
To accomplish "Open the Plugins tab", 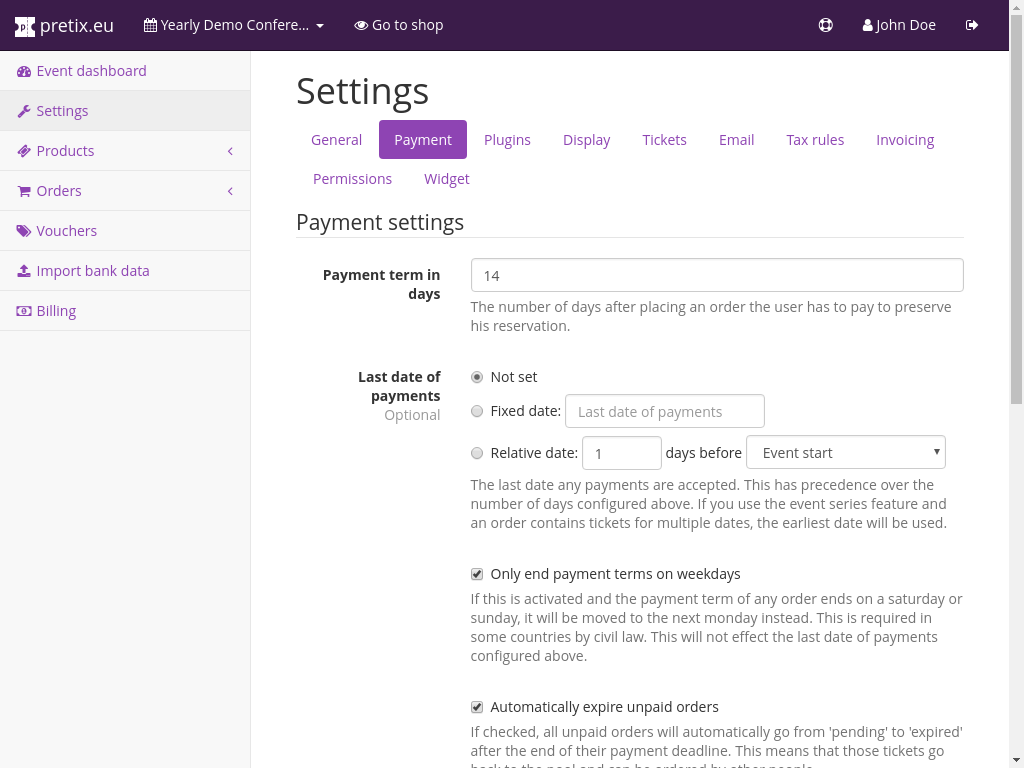I will (x=507, y=140).
